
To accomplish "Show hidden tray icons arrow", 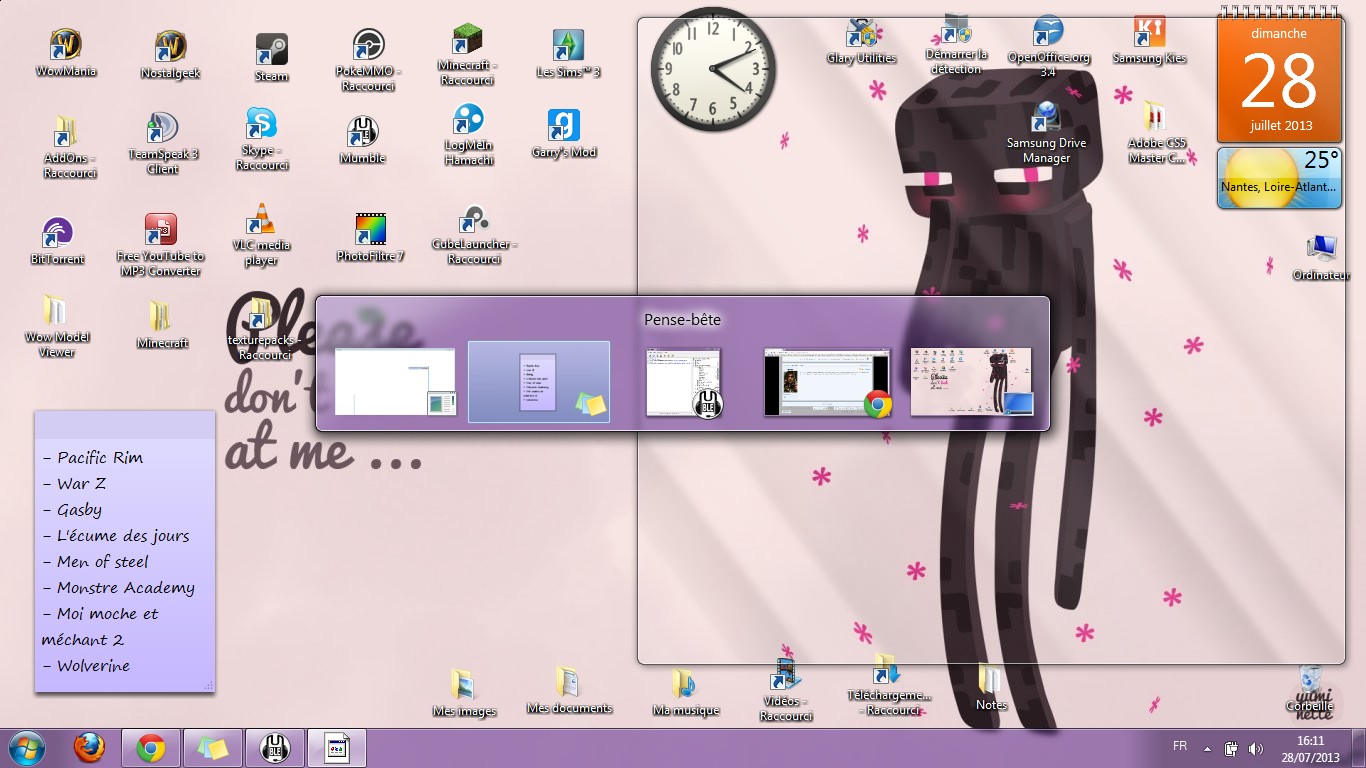I will click(x=1207, y=748).
